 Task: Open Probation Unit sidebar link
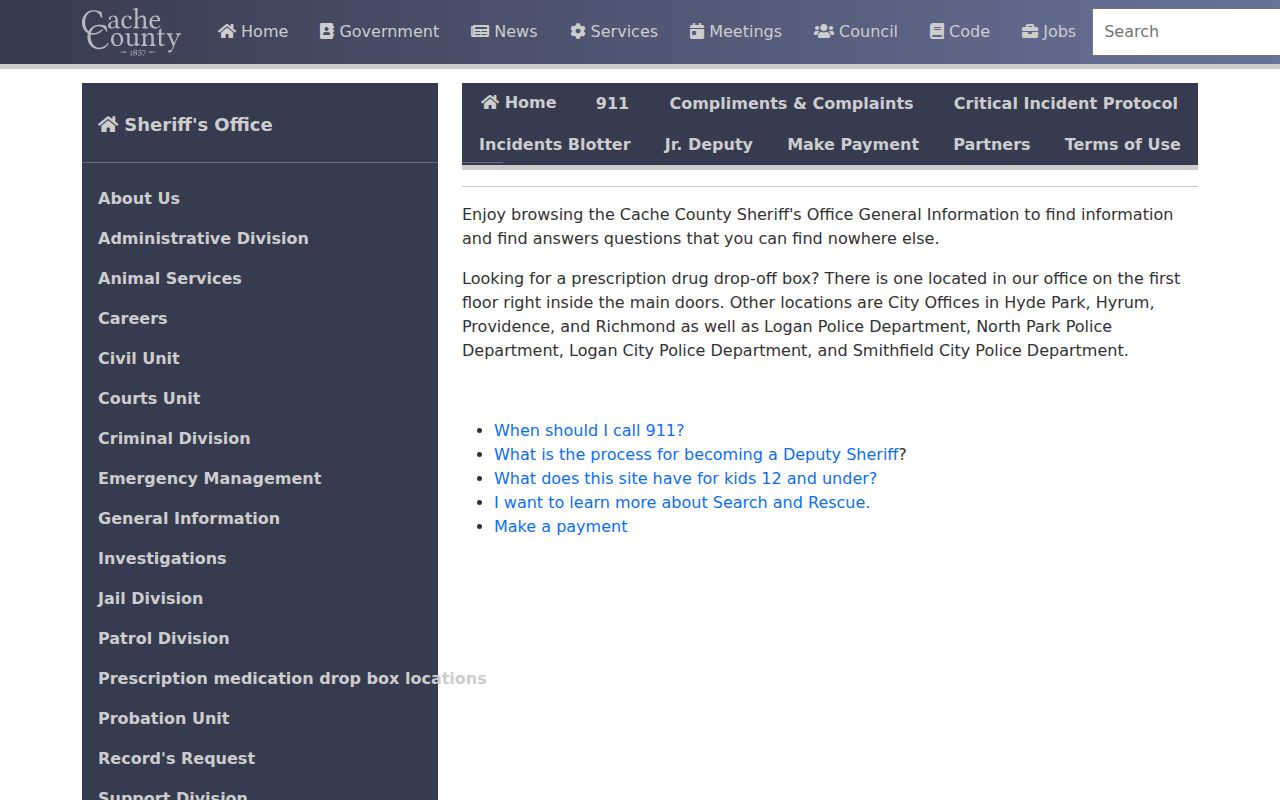coord(164,718)
